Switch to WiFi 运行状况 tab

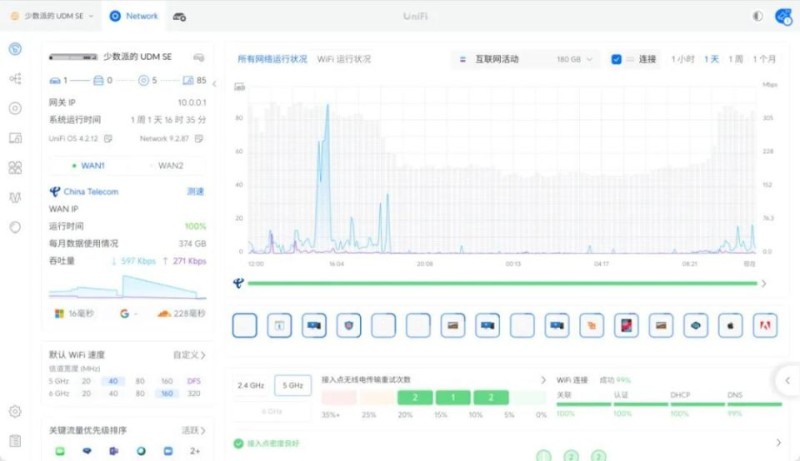pos(344,59)
